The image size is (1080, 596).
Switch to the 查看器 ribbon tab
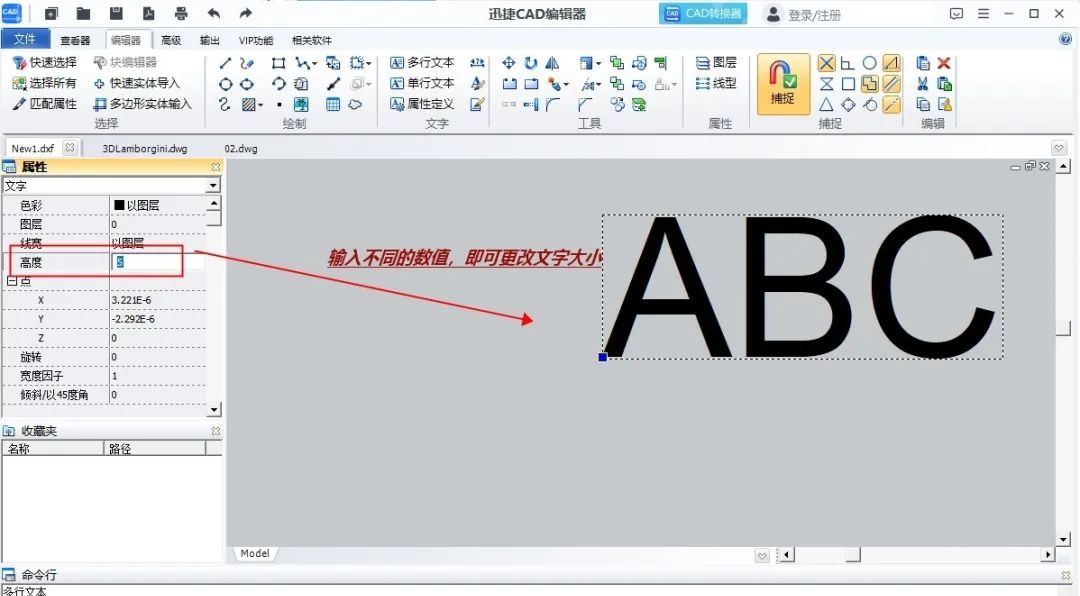click(75, 40)
